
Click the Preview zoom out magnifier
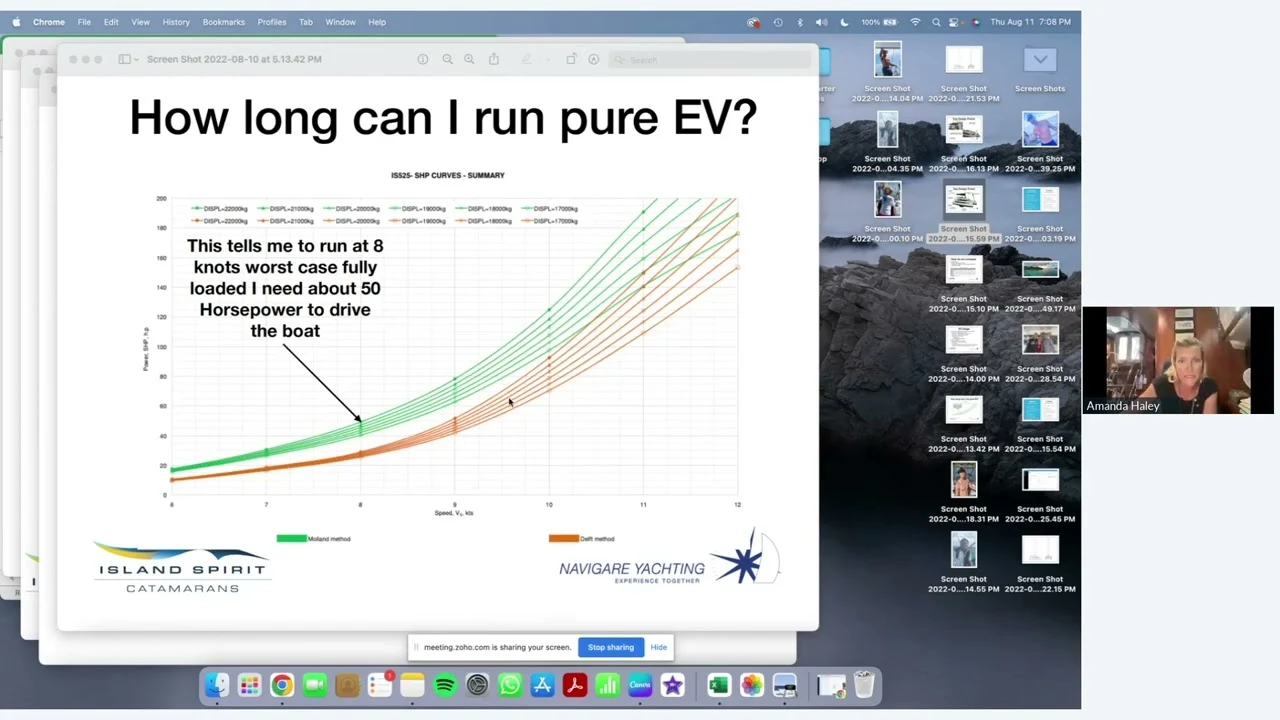click(x=447, y=60)
